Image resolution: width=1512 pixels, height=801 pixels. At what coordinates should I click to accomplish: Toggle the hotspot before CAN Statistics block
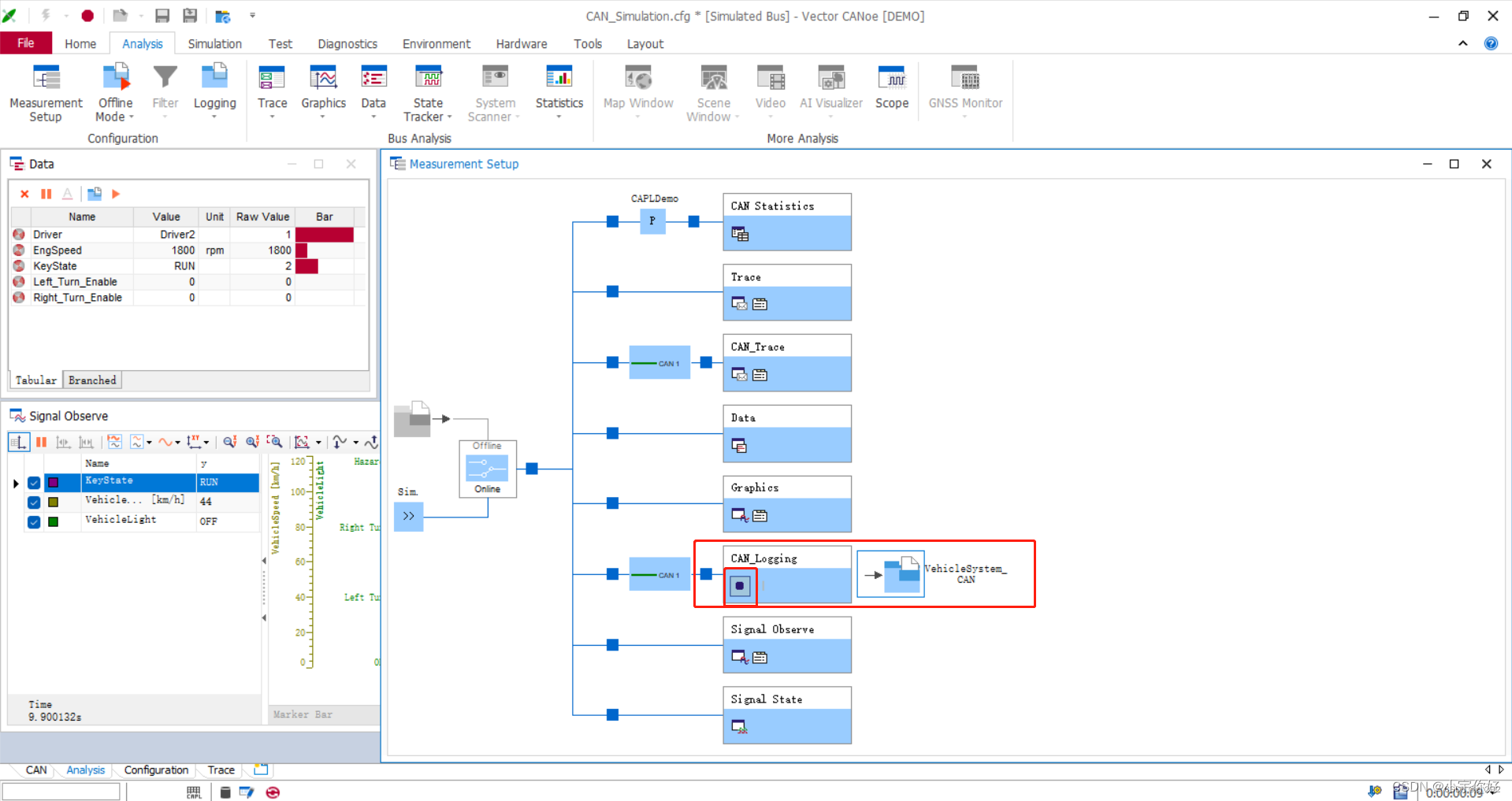(x=693, y=221)
